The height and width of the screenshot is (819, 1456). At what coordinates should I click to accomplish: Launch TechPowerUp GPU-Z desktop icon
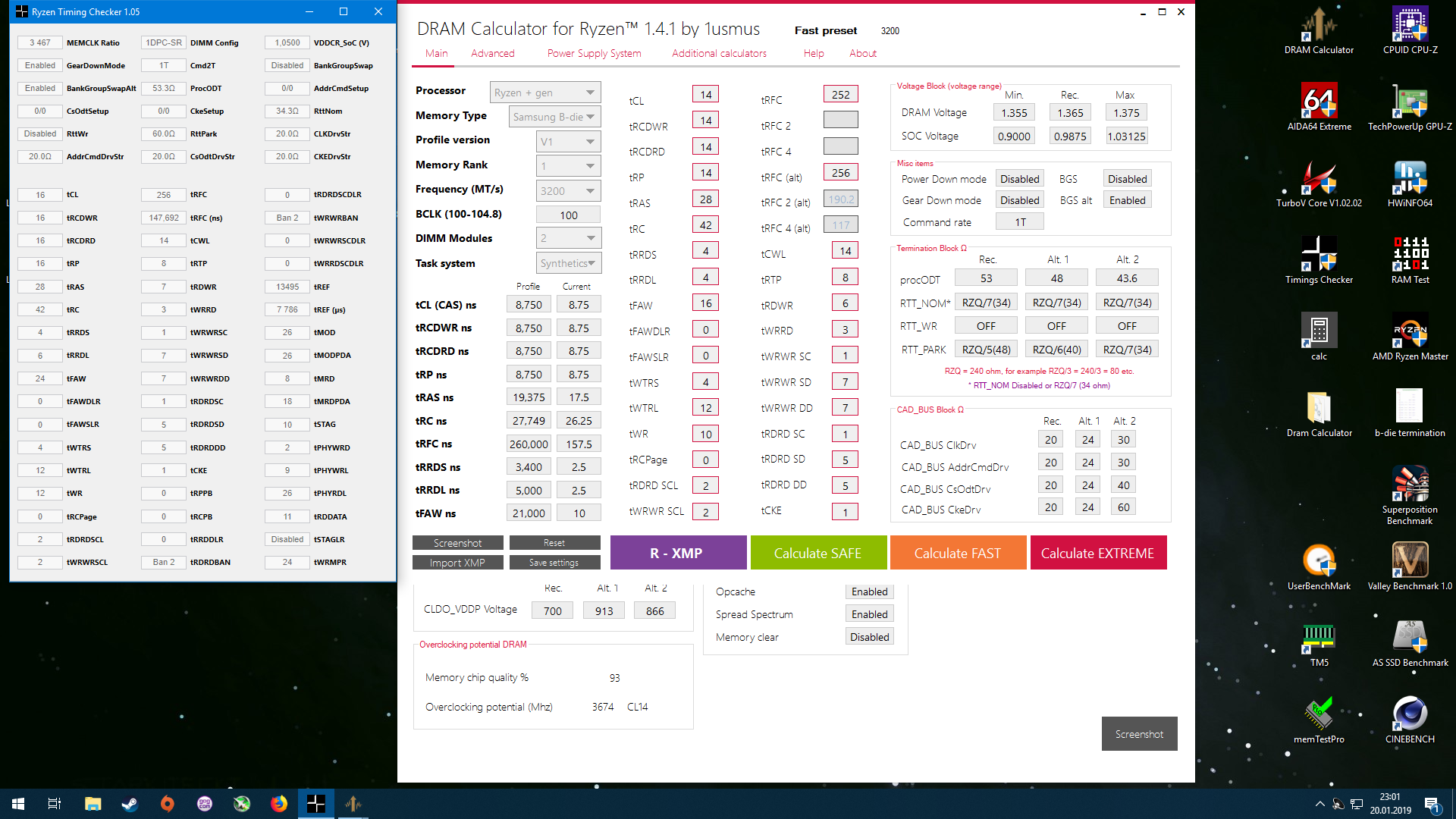coord(1410,107)
